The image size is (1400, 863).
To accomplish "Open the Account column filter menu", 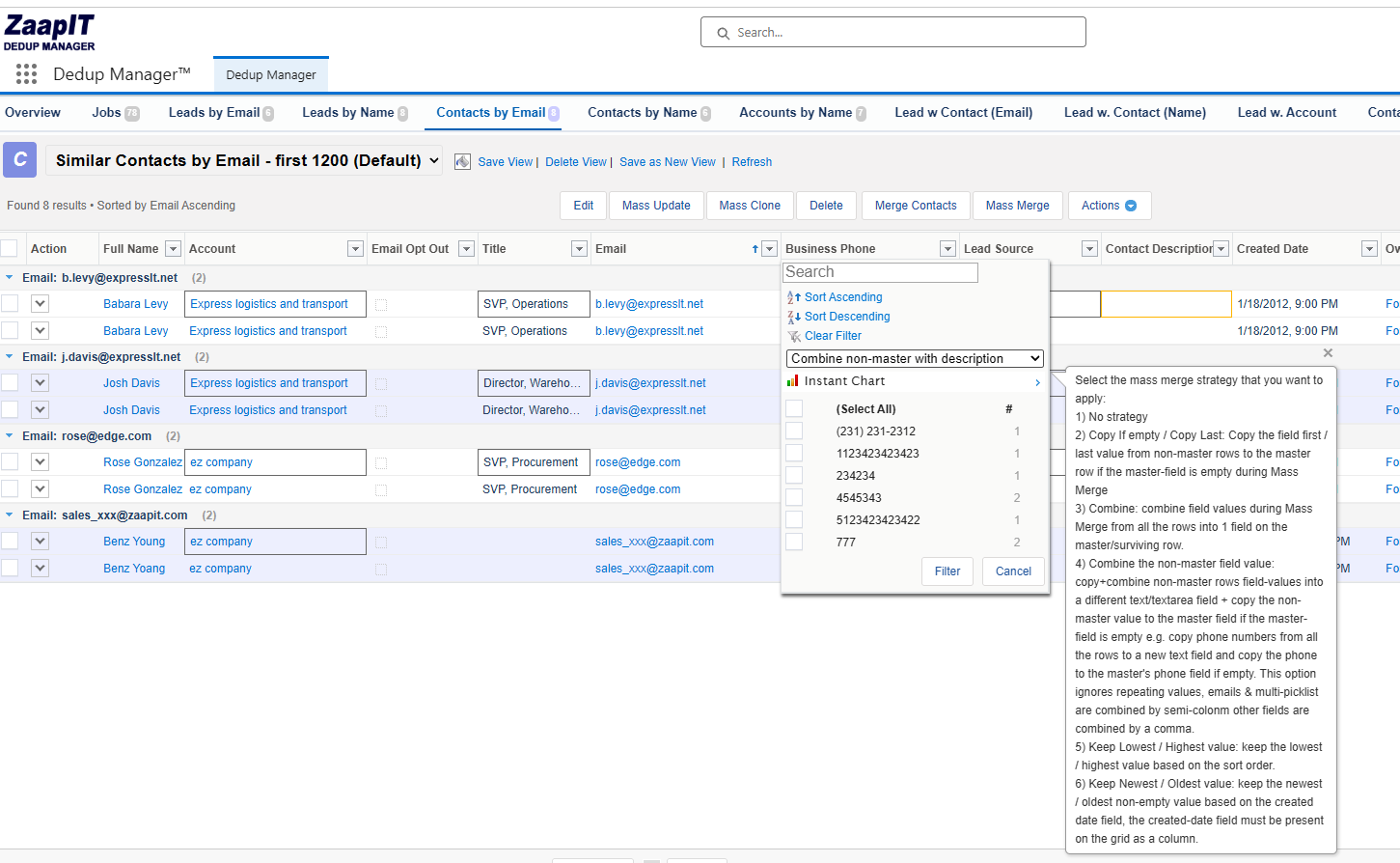I will pos(355,249).
